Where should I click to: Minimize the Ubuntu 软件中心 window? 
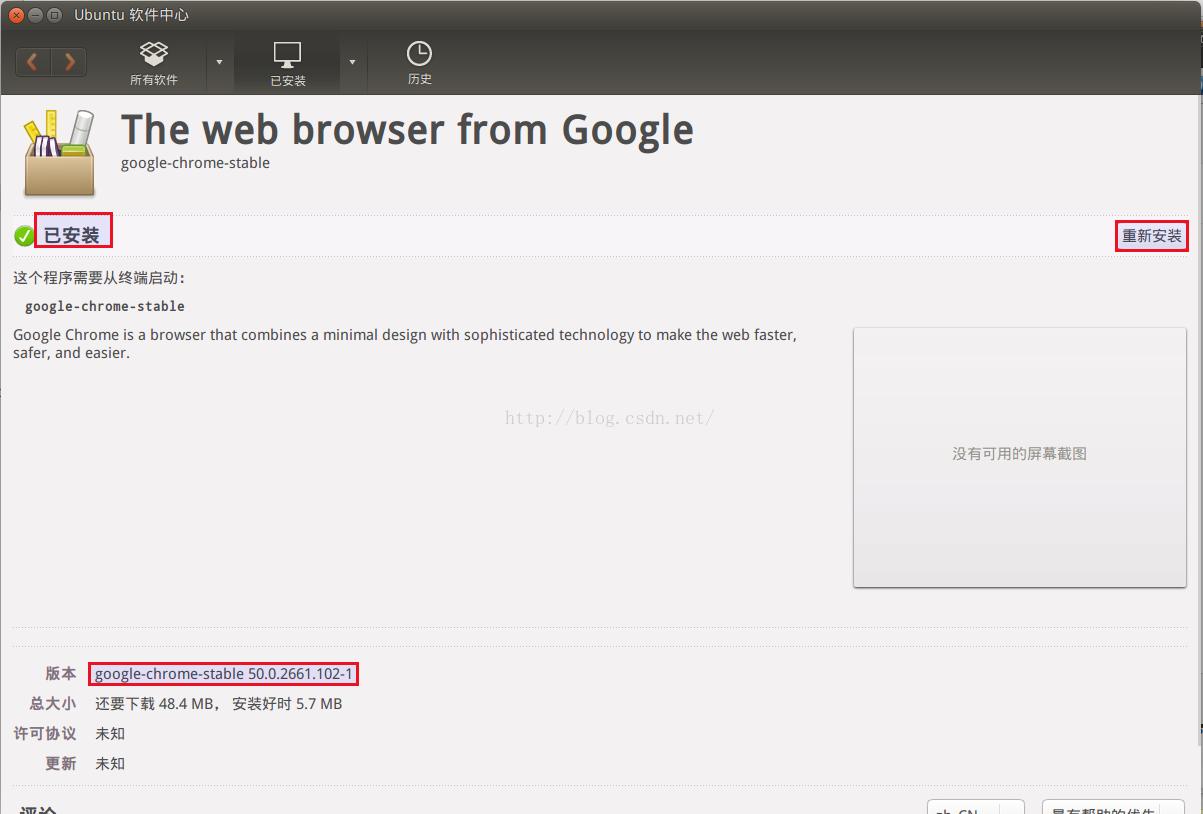pyautogui.click(x=36, y=15)
